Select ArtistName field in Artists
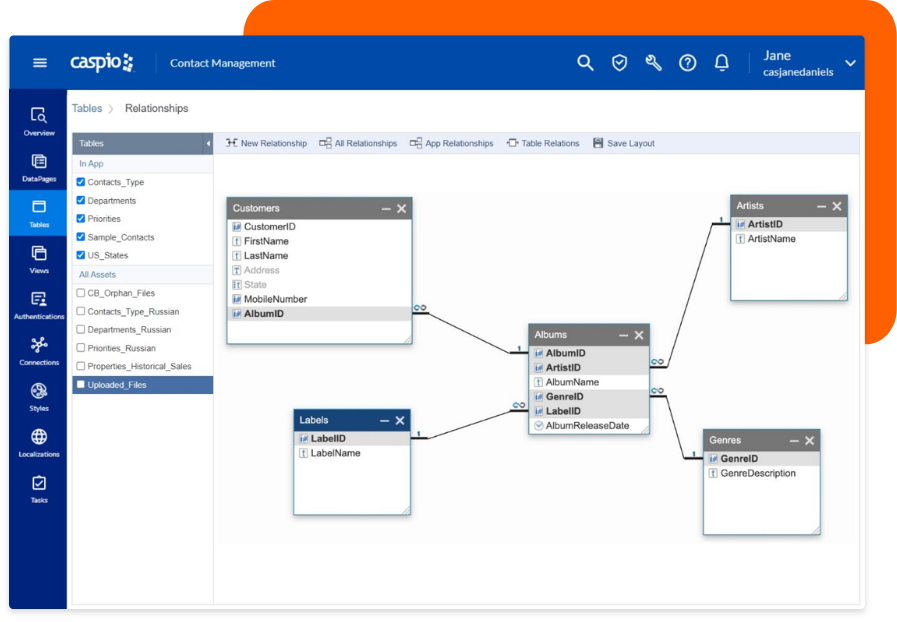 [789, 239]
